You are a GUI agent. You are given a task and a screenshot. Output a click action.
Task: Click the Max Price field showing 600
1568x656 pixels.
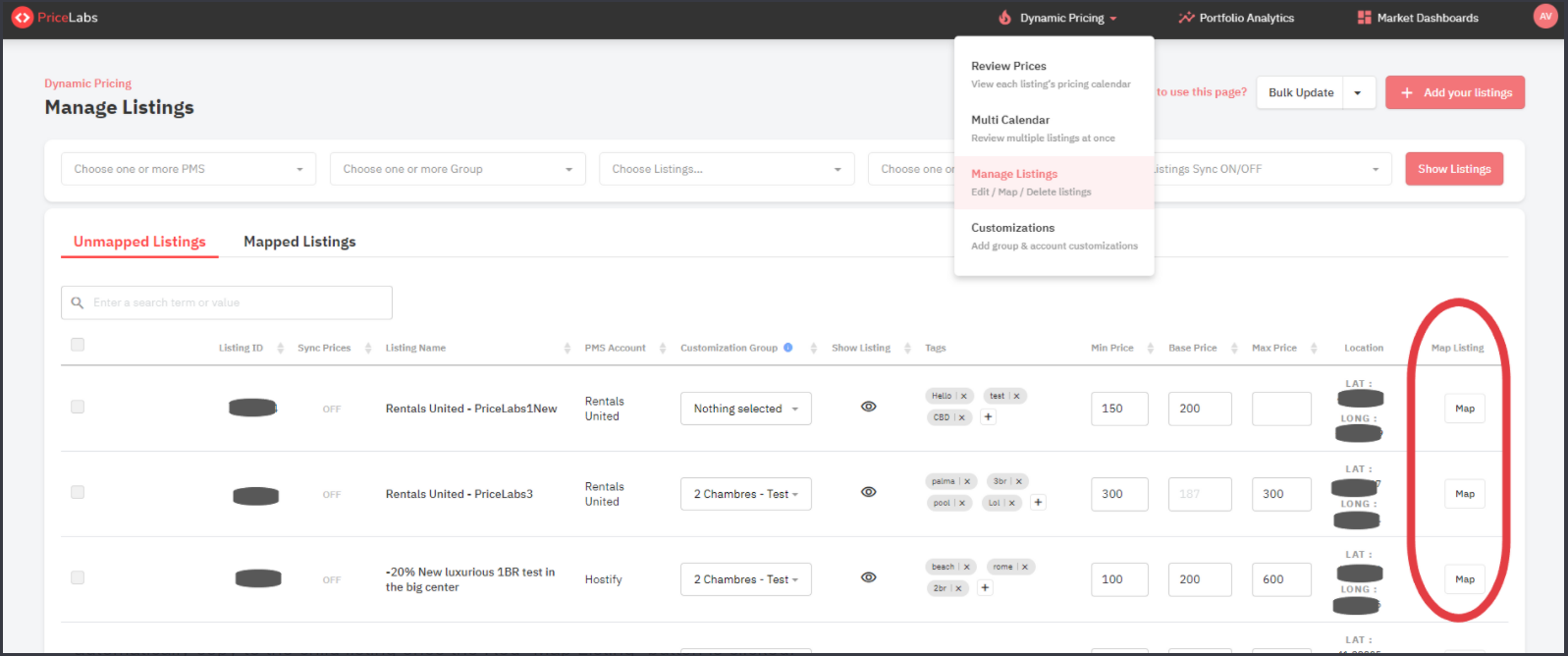point(1281,579)
